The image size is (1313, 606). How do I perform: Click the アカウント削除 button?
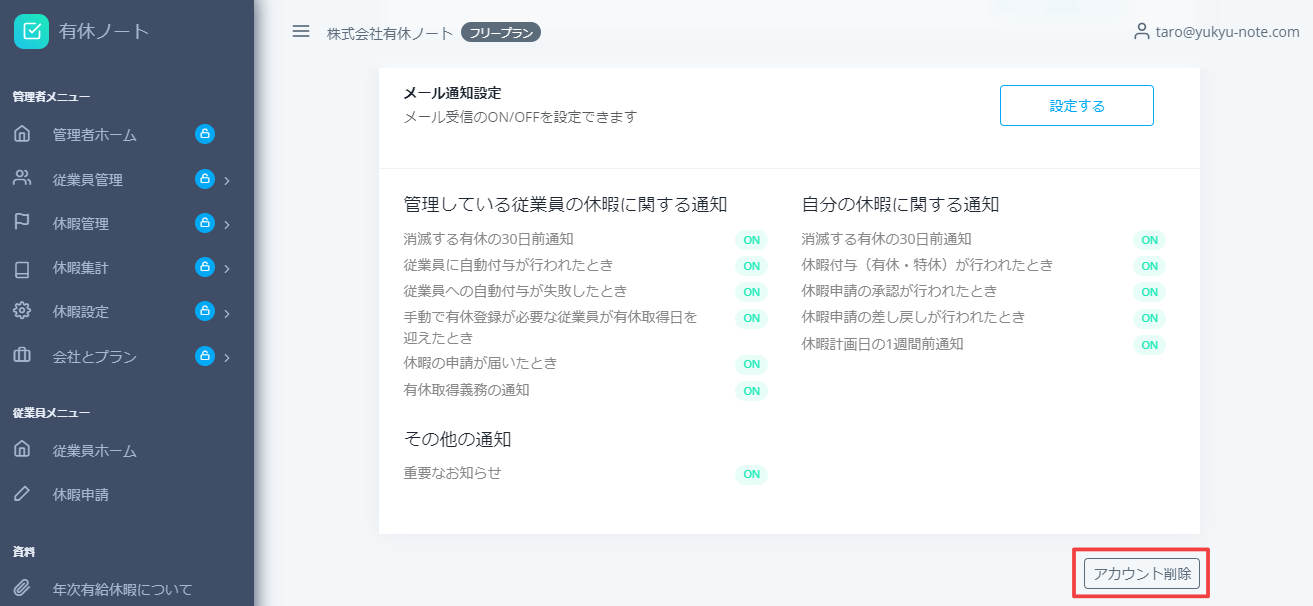(1140, 574)
